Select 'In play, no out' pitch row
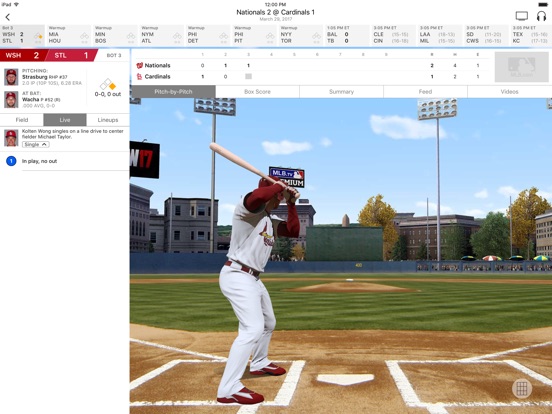This screenshot has width=552, height=414. click(x=65, y=161)
